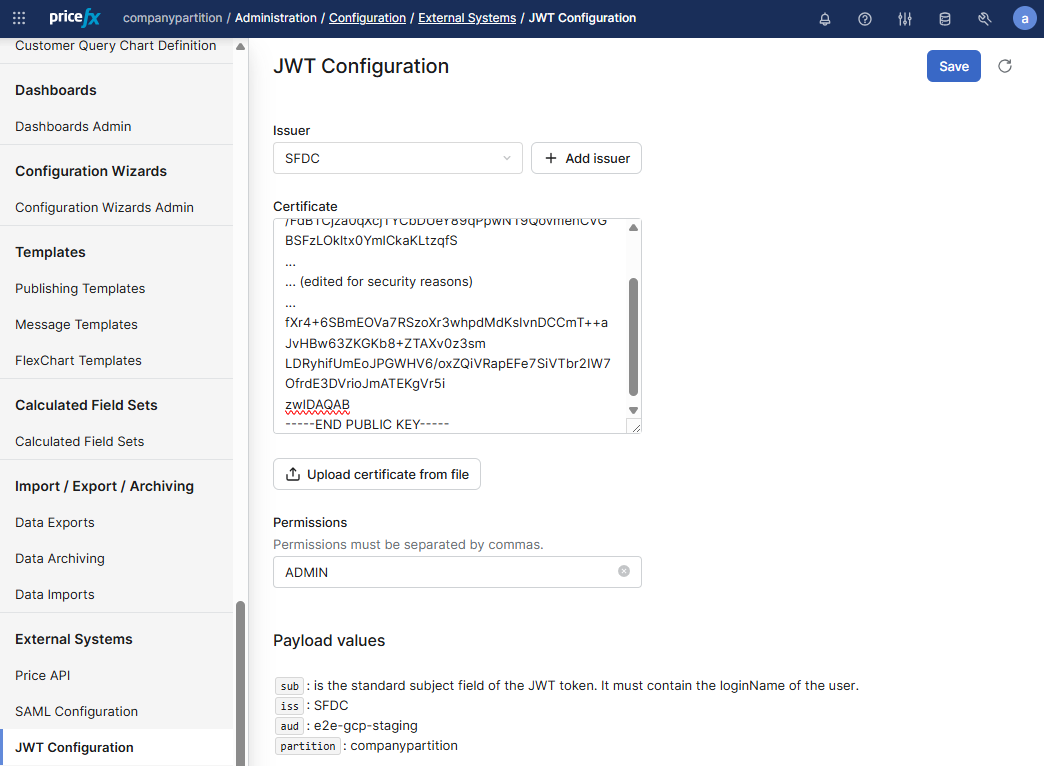This screenshot has width=1044, height=766.
Task: Click the notifications bell icon
Action: pyautogui.click(x=825, y=19)
